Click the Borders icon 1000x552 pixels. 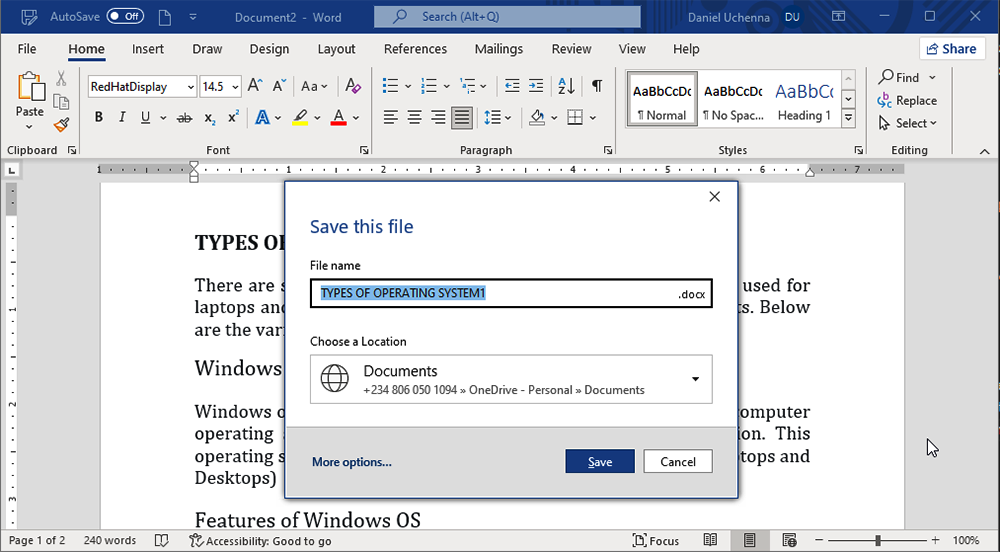click(575, 117)
